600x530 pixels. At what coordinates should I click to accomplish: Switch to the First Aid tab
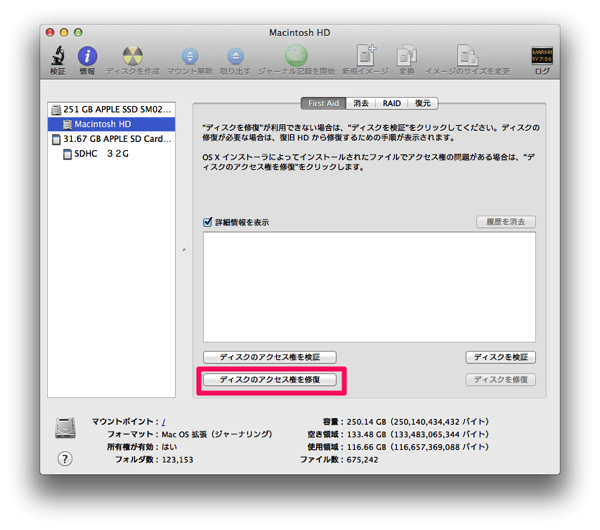[323, 103]
